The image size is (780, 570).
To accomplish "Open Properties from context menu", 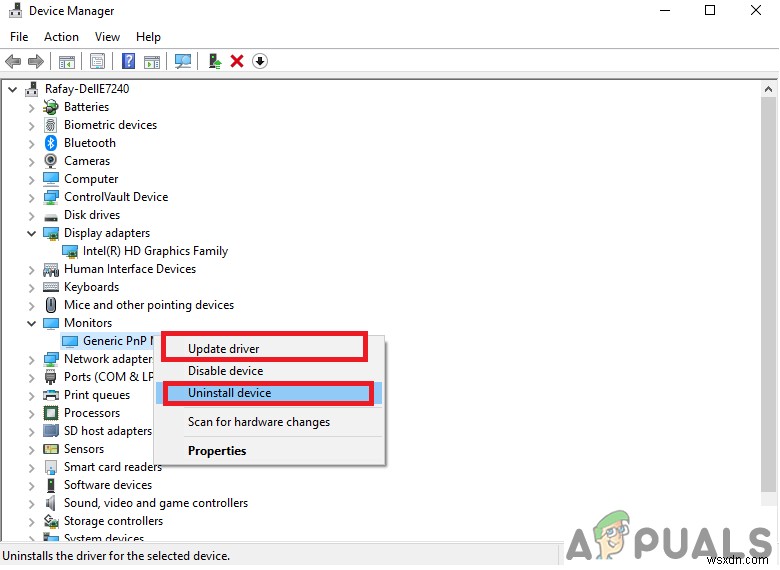I will coord(269,451).
